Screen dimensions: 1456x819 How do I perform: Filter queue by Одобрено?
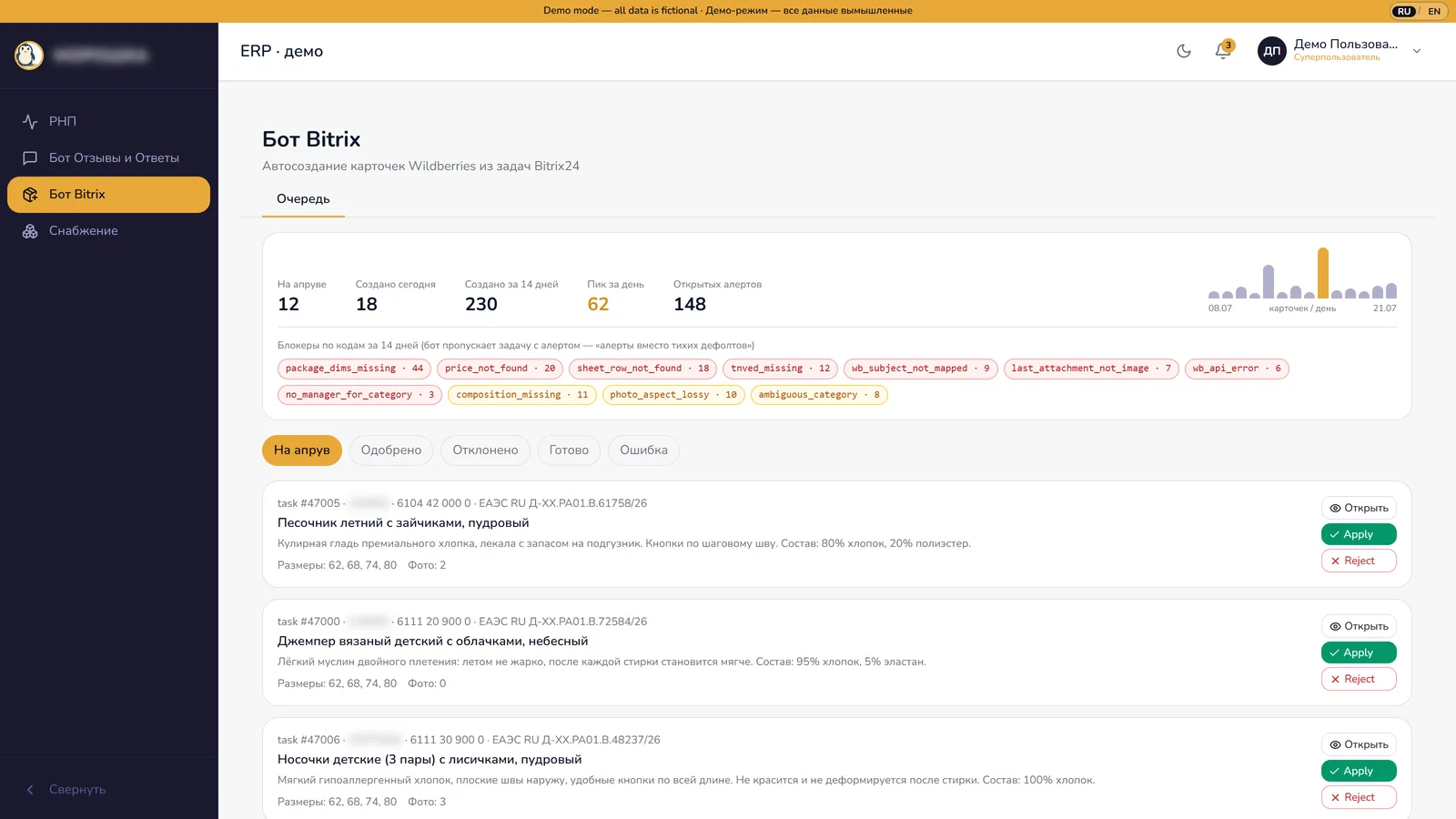(391, 450)
